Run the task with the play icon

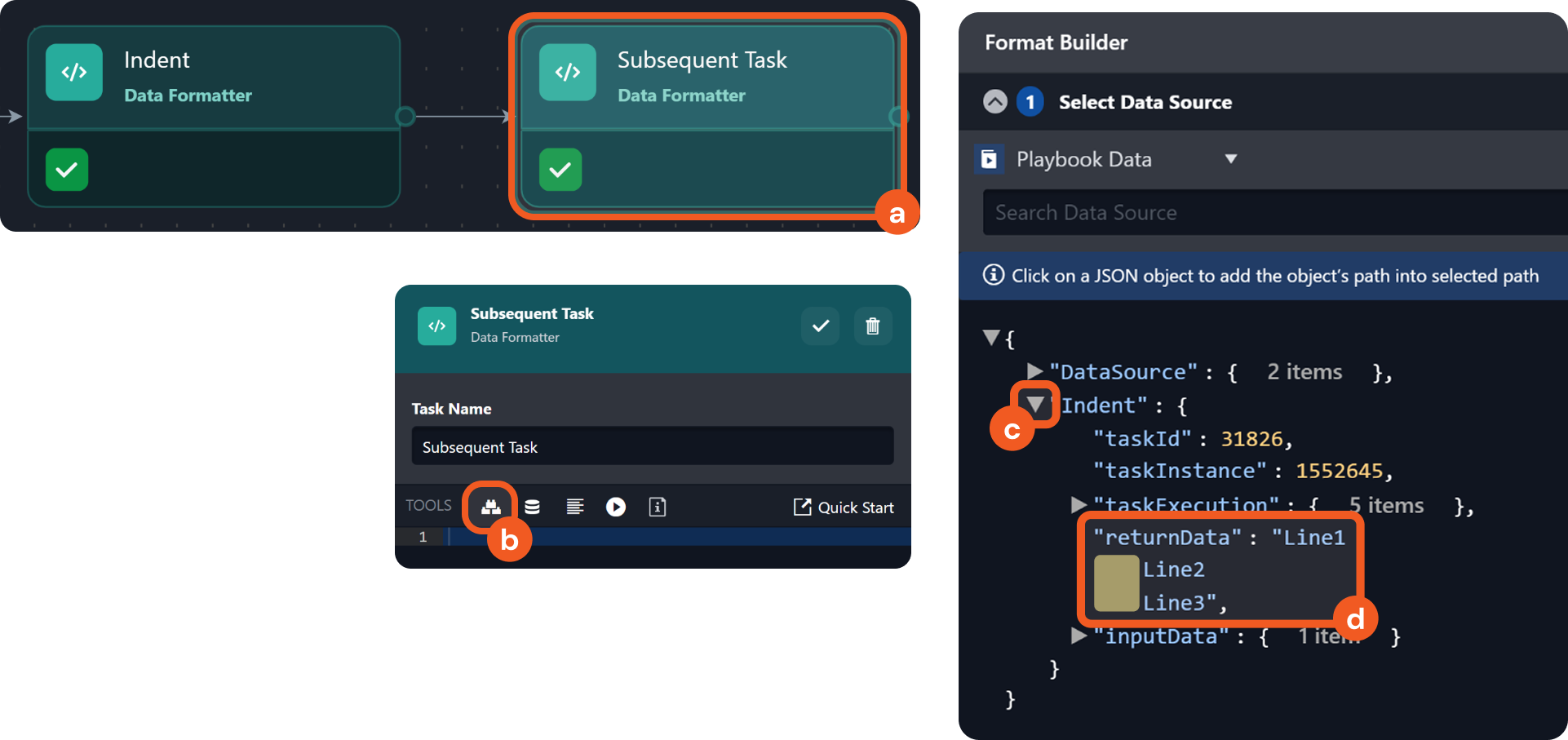[616, 507]
